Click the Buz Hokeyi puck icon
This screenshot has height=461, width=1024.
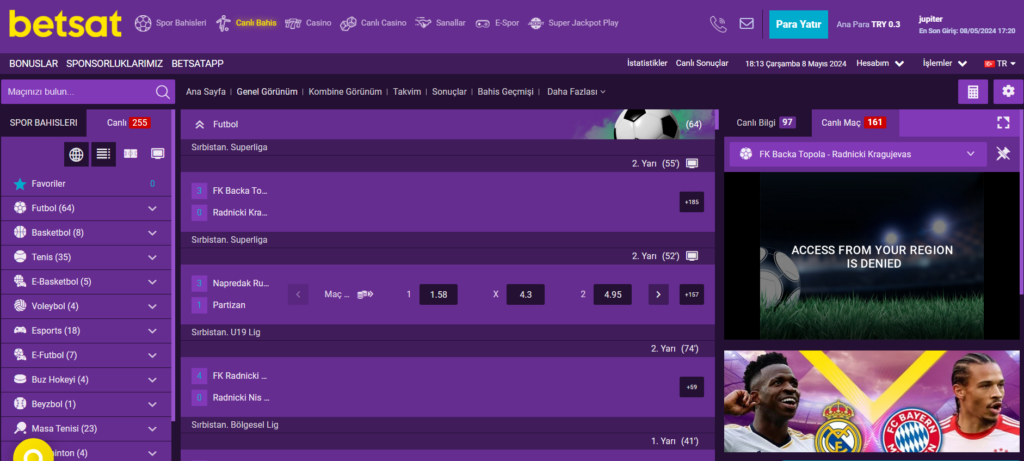[x=20, y=380]
